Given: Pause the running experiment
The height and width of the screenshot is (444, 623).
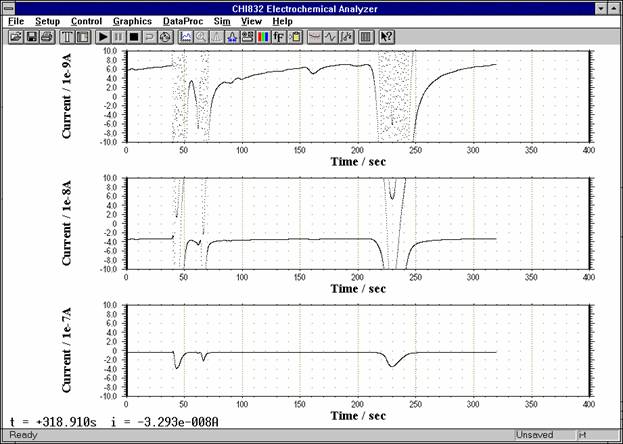Looking at the screenshot, I should pyautogui.click(x=119, y=37).
